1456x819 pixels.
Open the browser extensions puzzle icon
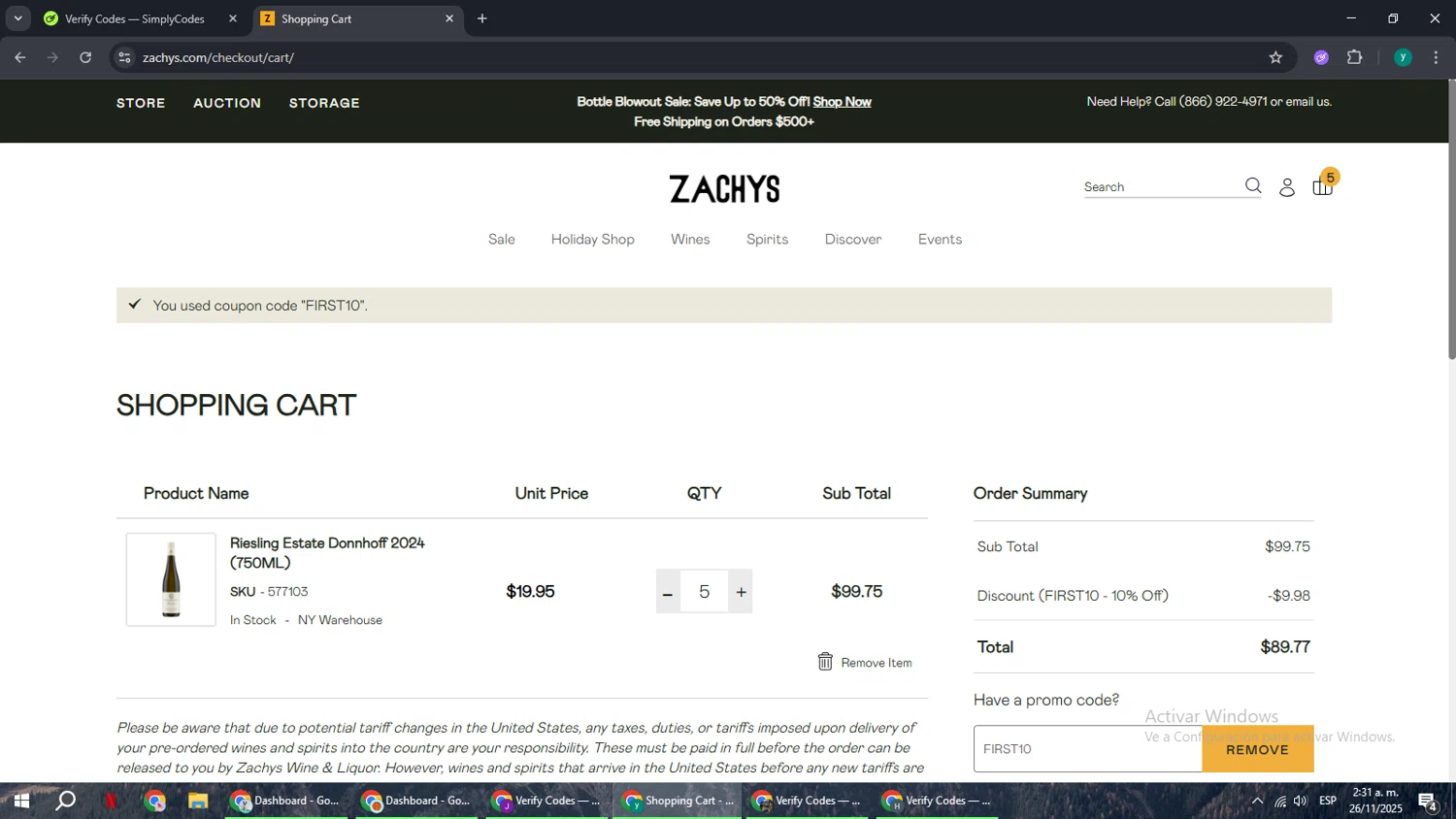pos(1355,58)
